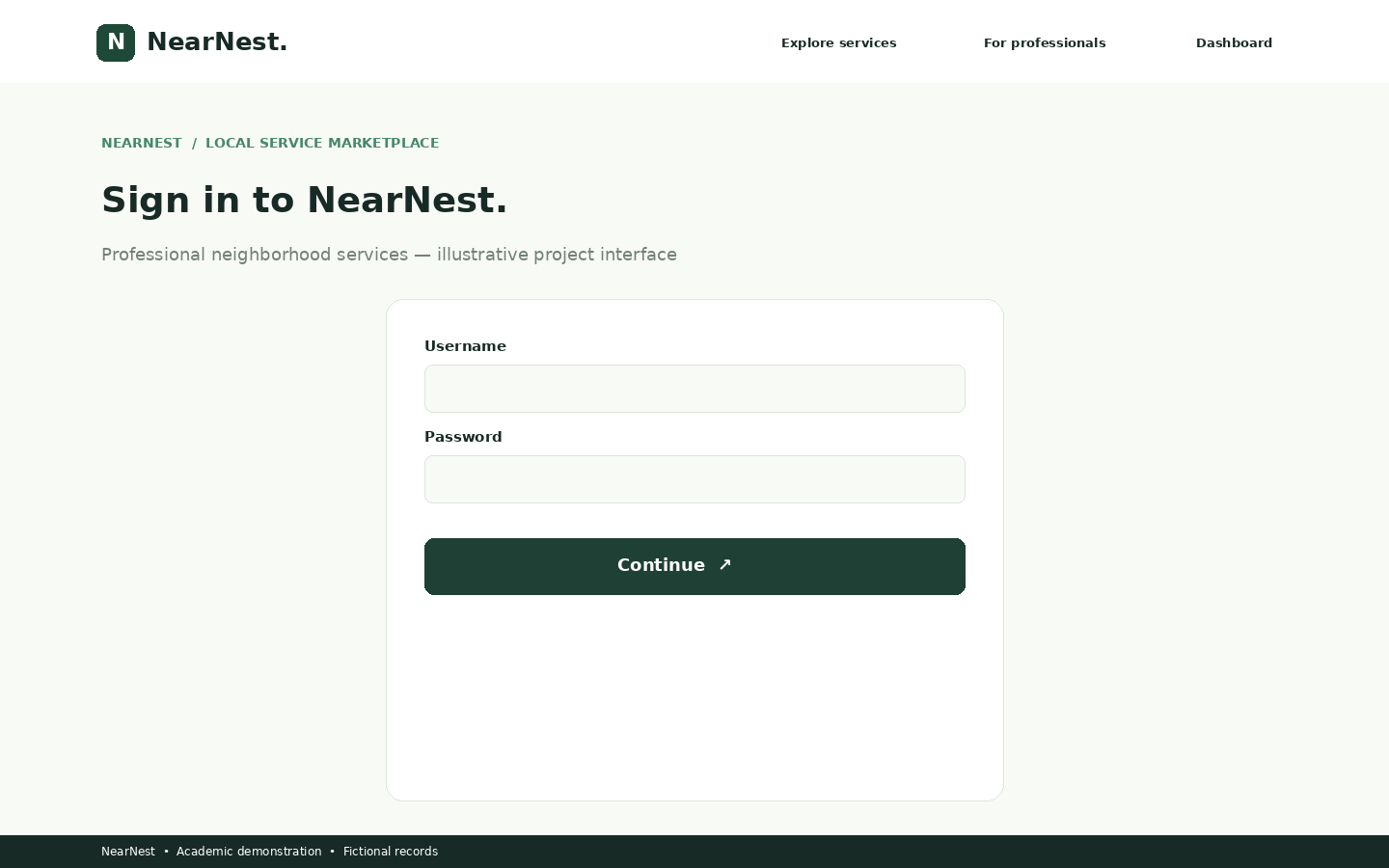The width and height of the screenshot is (1389, 868).
Task: Click the Sign in to NearNest heading
Action: pyautogui.click(x=305, y=200)
